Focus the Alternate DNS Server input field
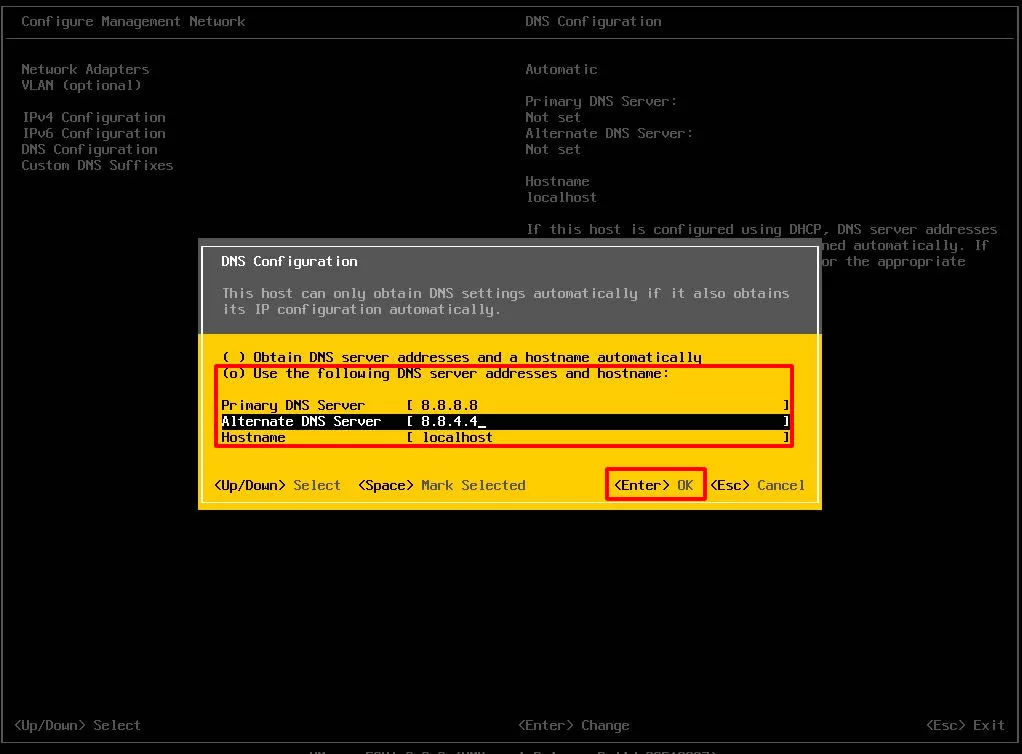Screen dimensions: 1022x754 coord(597,421)
